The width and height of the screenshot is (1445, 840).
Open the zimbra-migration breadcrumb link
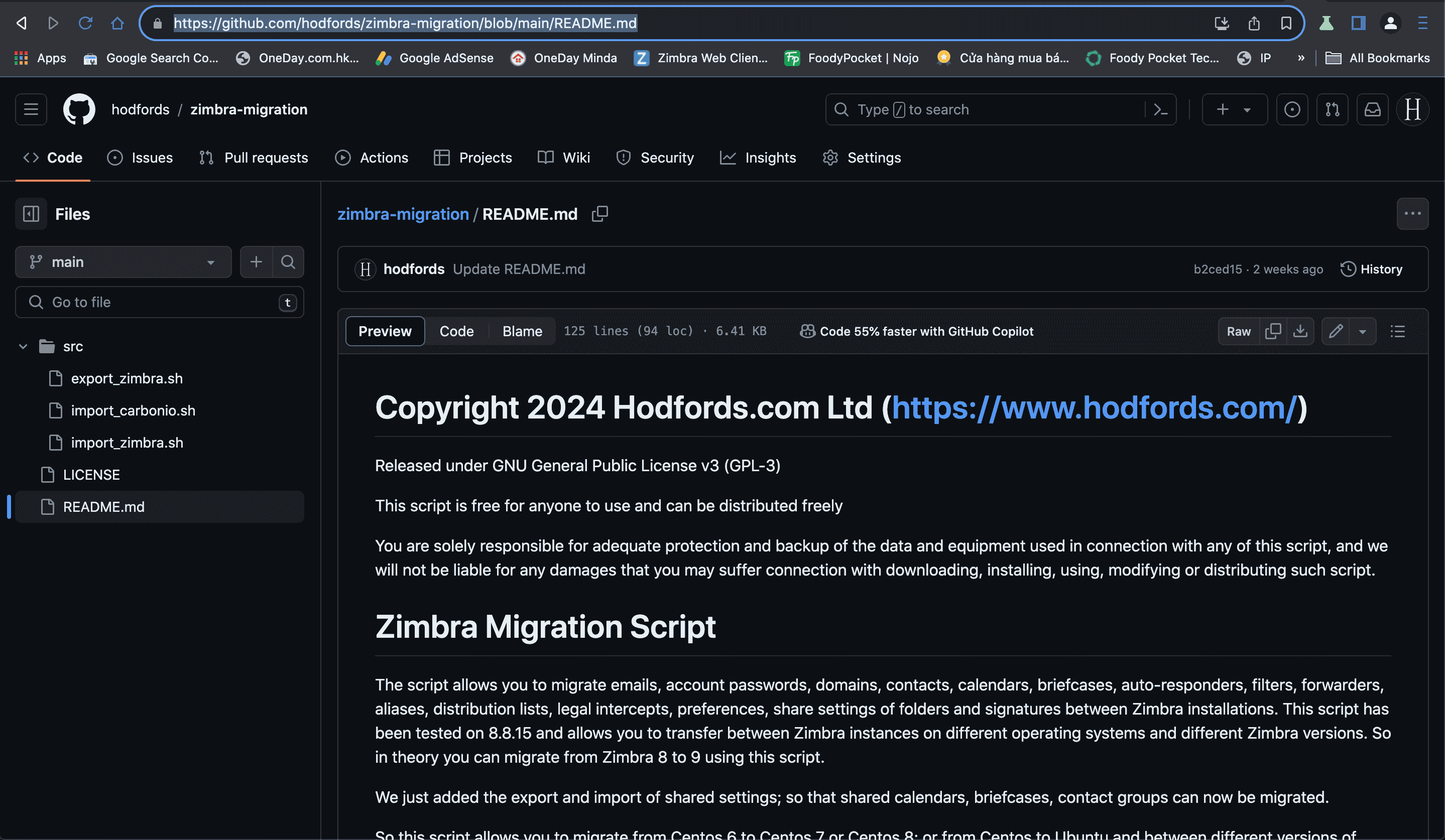coord(403,214)
